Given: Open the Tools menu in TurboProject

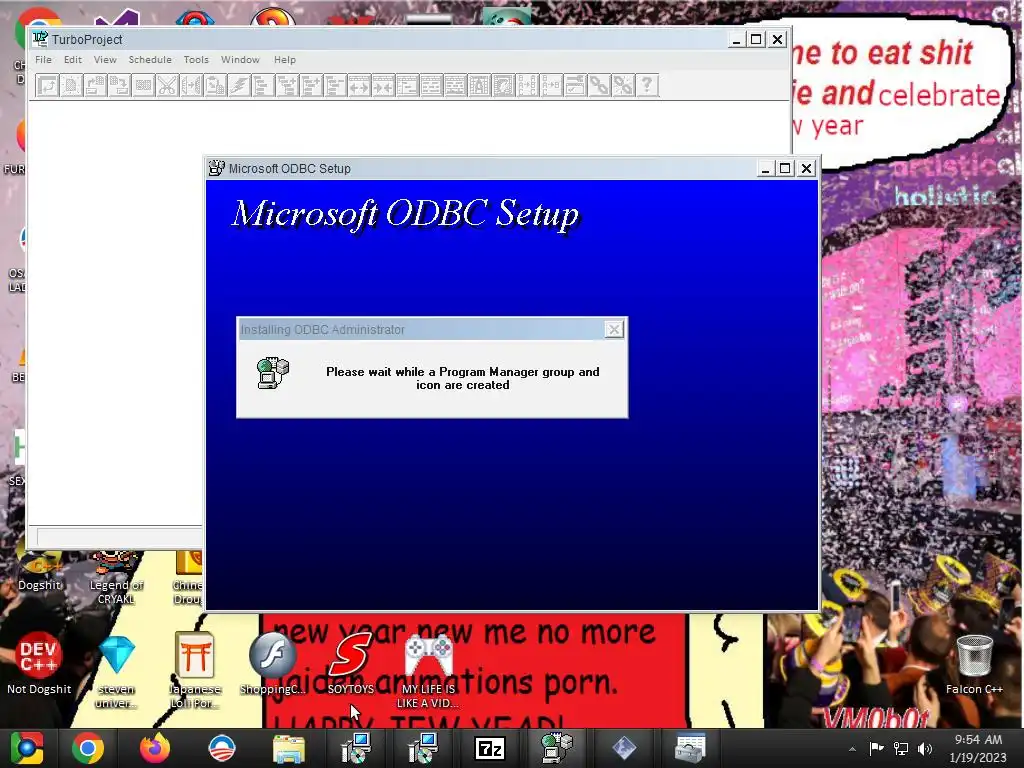Looking at the screenshot, I should tap(196, 59).
